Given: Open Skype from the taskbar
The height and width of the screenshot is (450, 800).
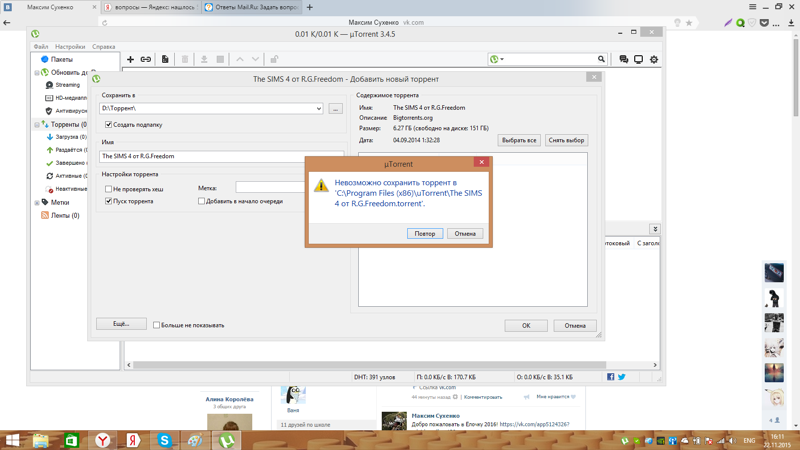Looking at the screenshot, I should coord(164,440).
